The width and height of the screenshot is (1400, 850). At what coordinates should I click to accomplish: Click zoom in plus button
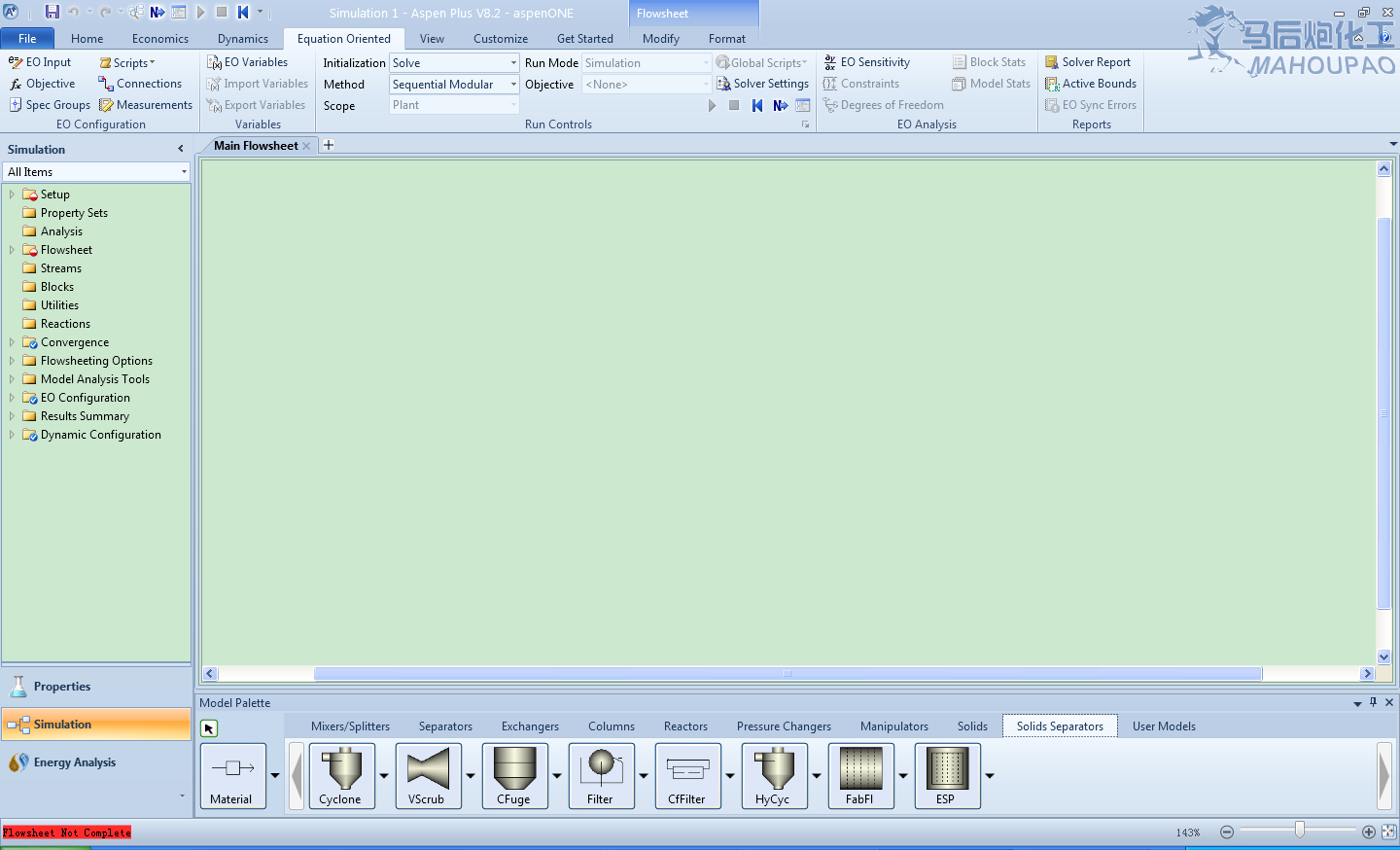coord(1368,832)
